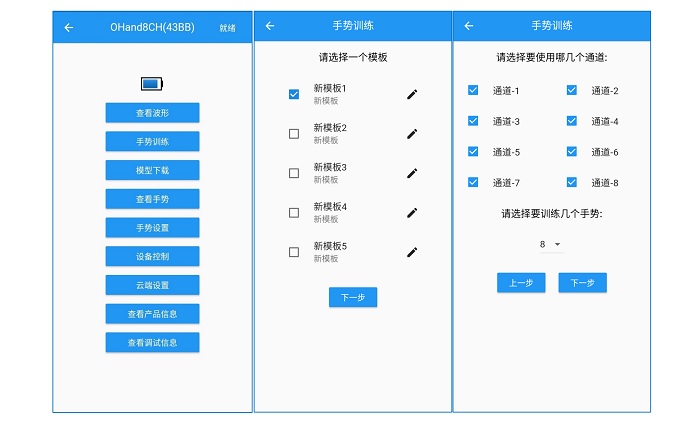
Task: Tap the battery level icon
Action: 152,83
